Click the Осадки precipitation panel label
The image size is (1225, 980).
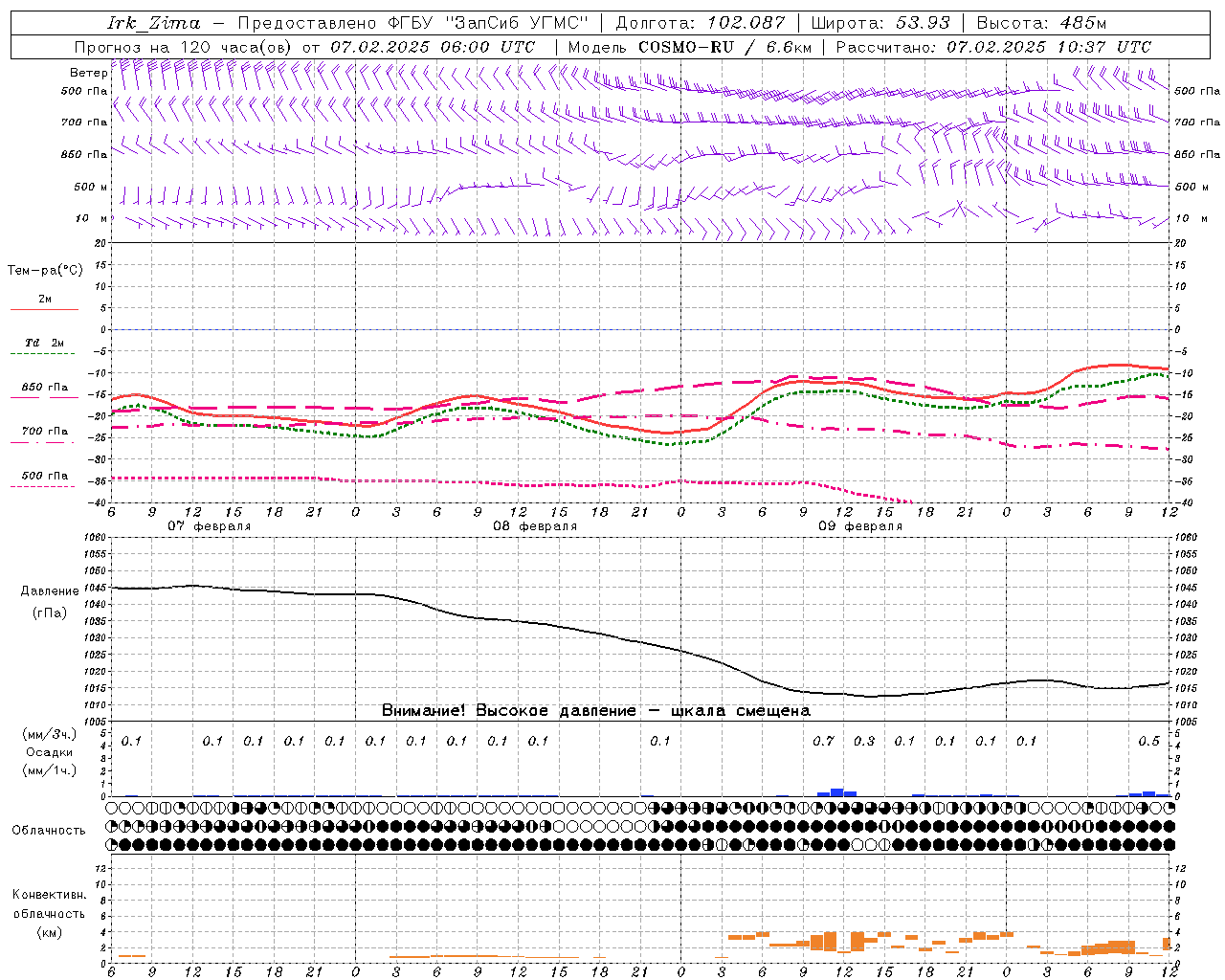coord(49,752)
